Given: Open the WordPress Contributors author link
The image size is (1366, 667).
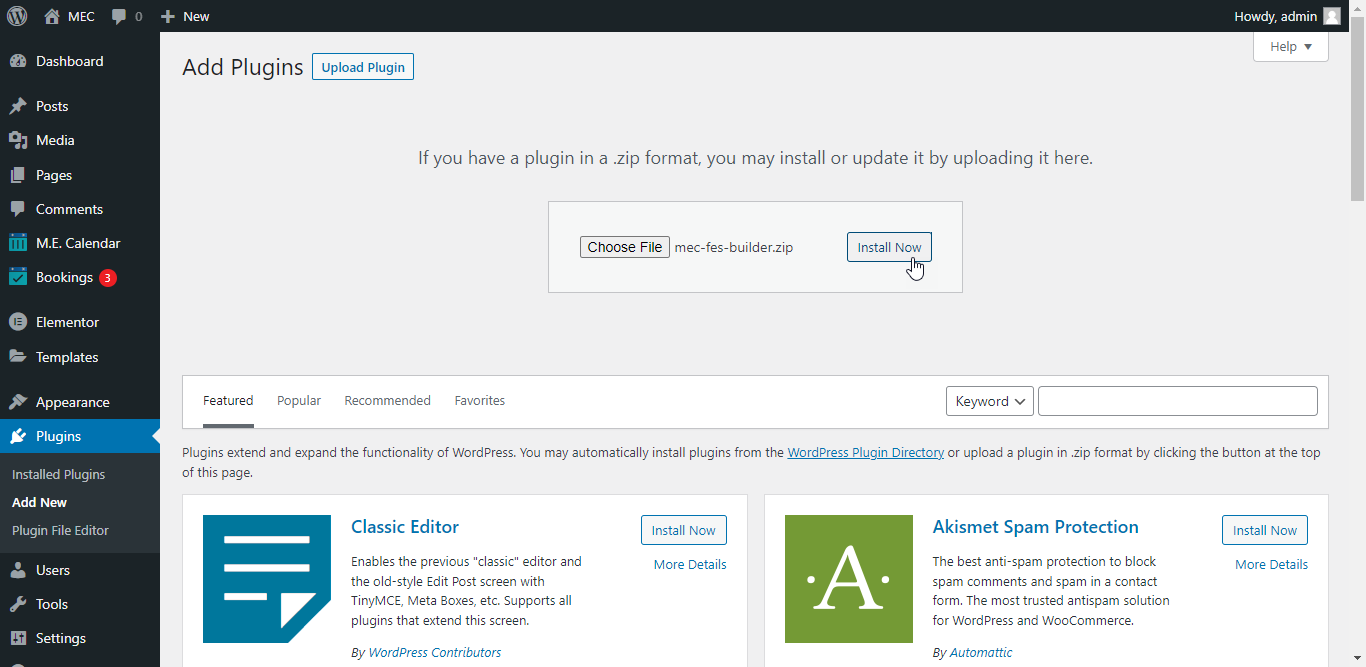Looking at the screenshot, I should click(x=435, y=652).
